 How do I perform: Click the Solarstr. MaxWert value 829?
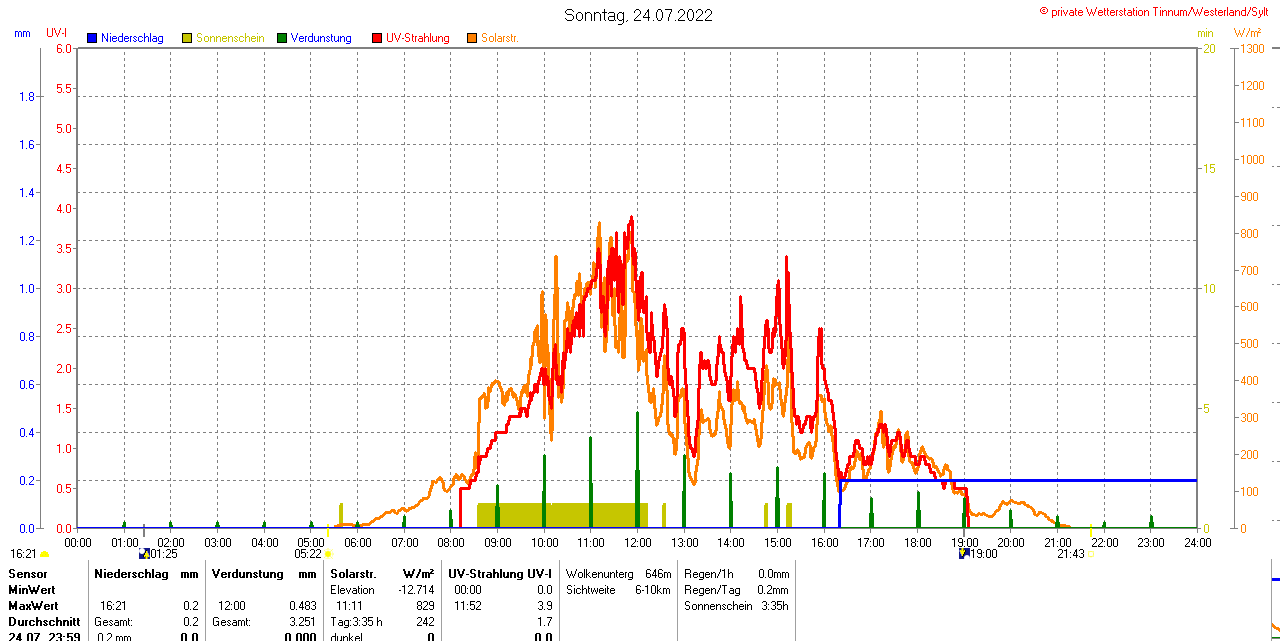425,606
